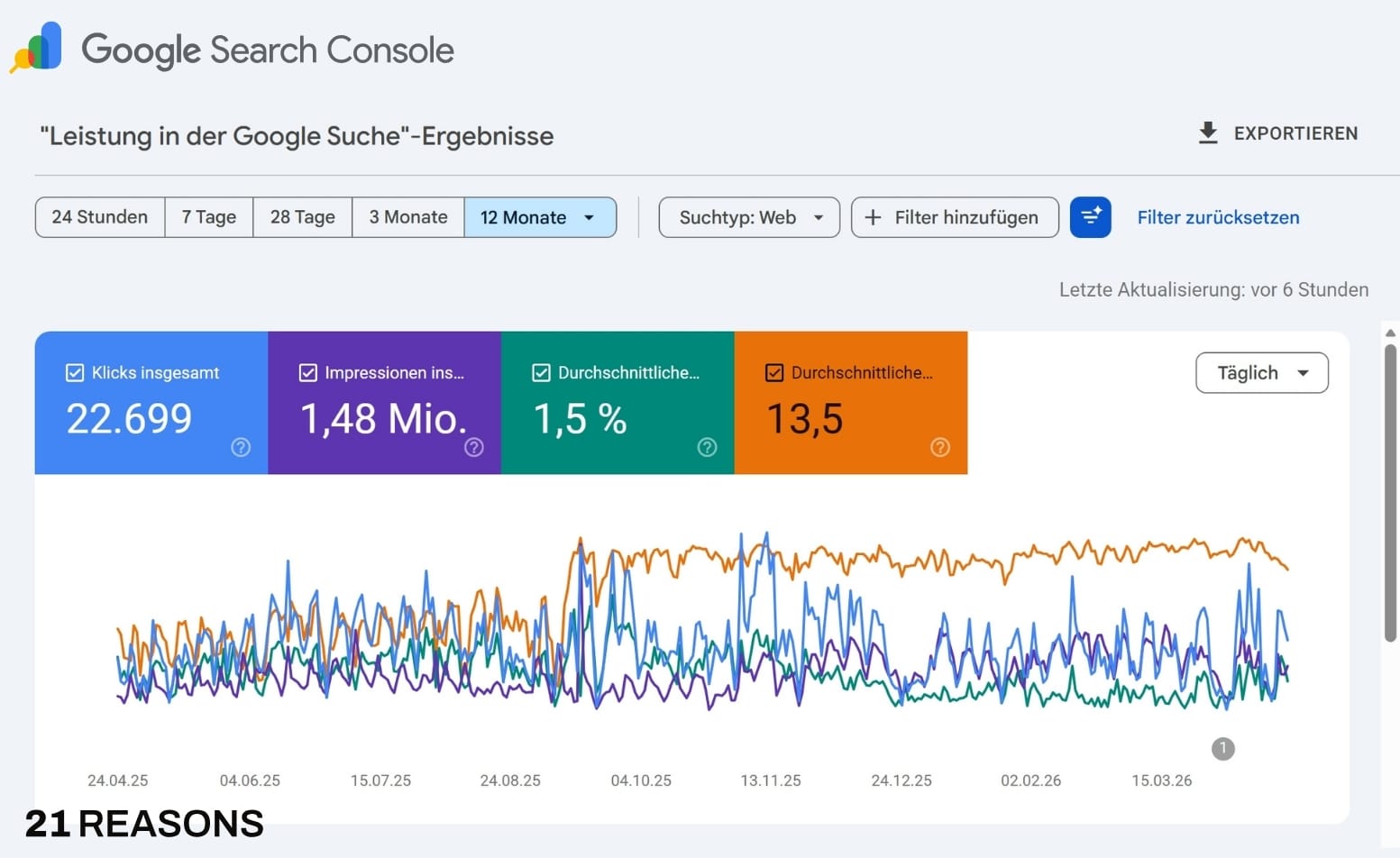Click the 04.06.25 axis date label

[250, 780]
